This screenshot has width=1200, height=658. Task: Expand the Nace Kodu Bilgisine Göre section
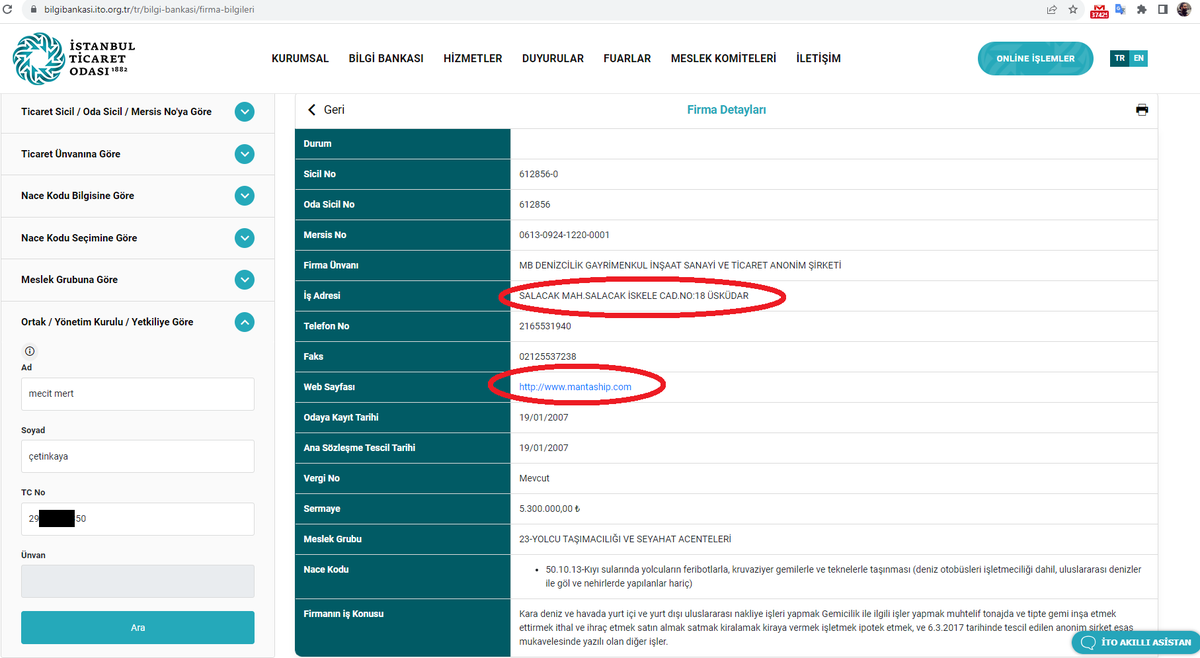(245, 196)
